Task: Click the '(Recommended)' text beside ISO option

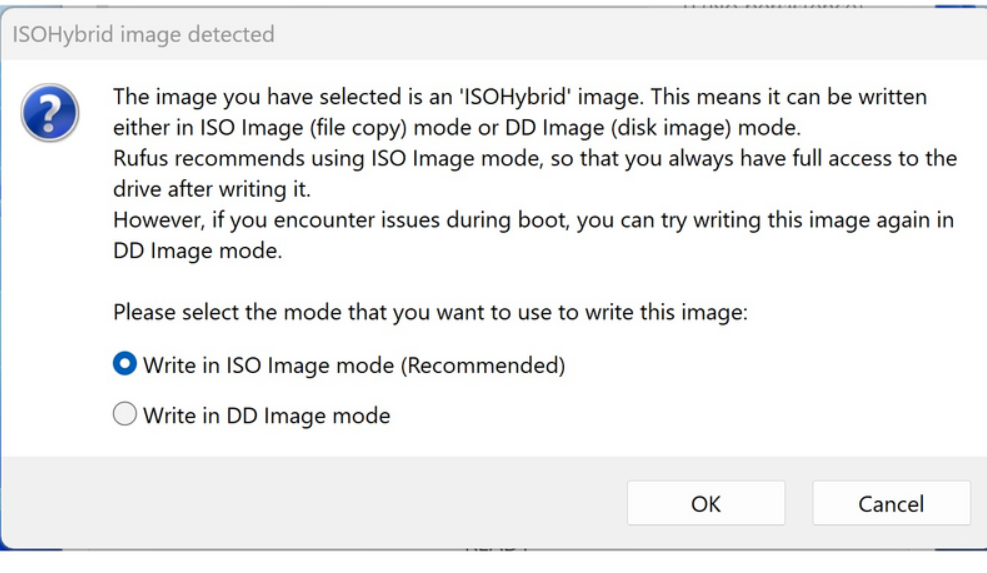Action: point(483,366)
